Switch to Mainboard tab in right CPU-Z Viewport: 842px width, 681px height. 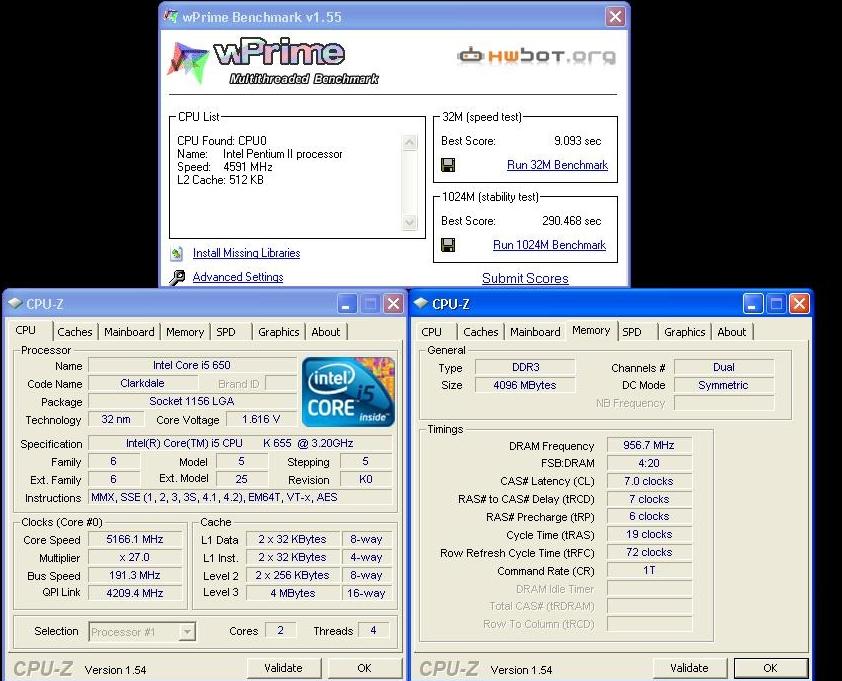[535, 332]
